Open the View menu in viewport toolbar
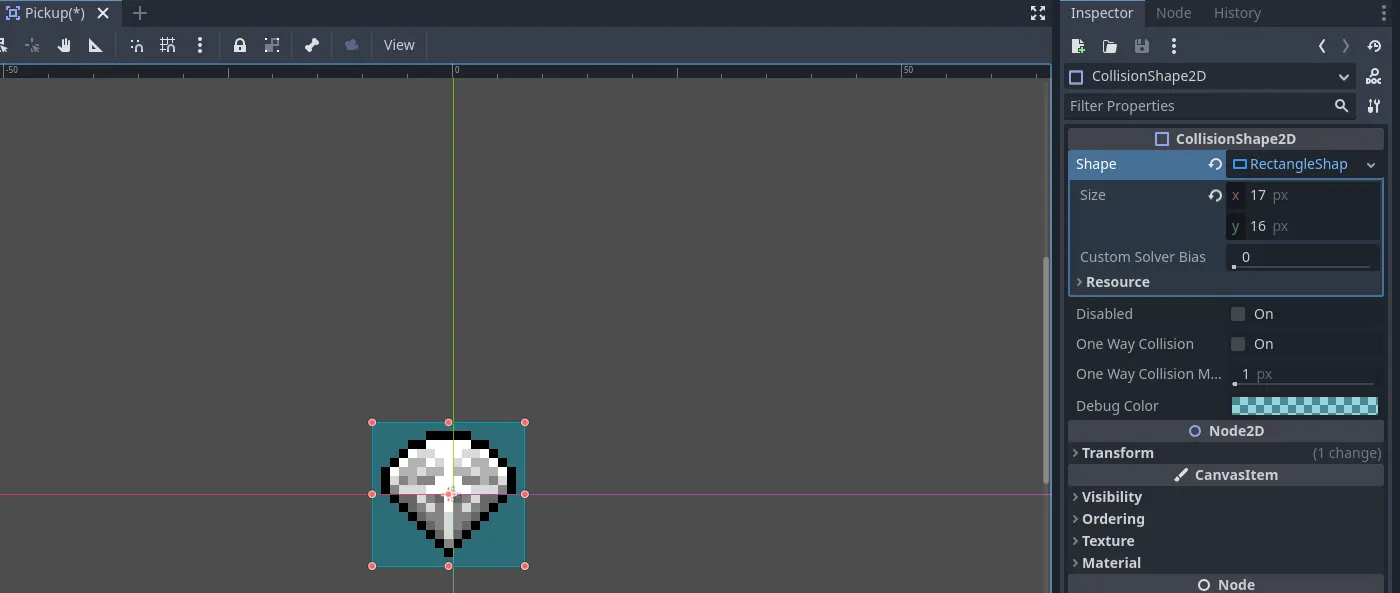The height and width of the screenshot is (593, 1400). 399,45
